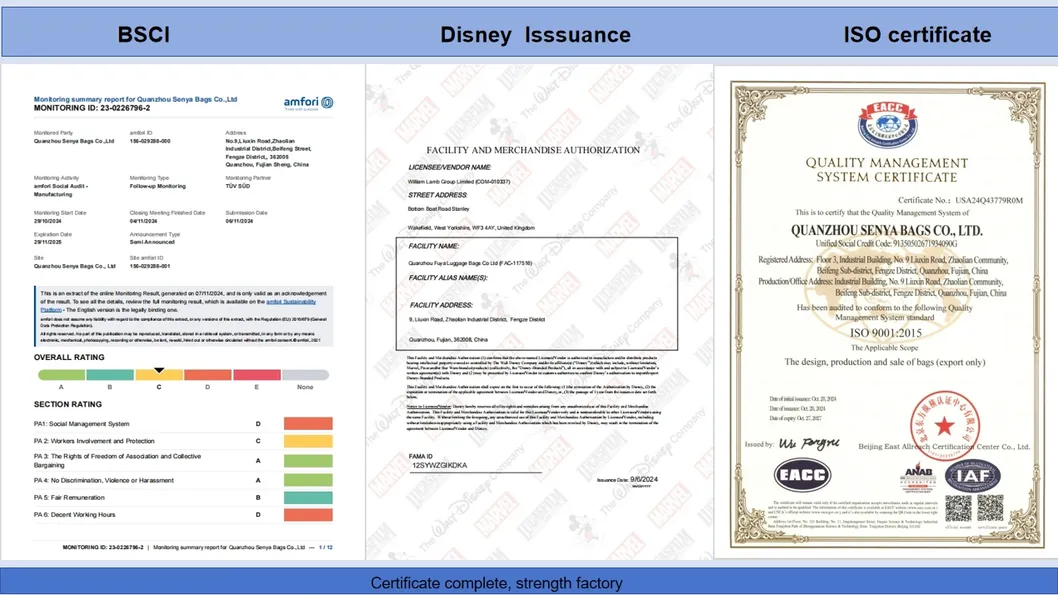This screenshot has height=595, width=1058.
Task: Click 'MONITORING ID: 23-0226796-2' at the report top
Action: [92, 108]
